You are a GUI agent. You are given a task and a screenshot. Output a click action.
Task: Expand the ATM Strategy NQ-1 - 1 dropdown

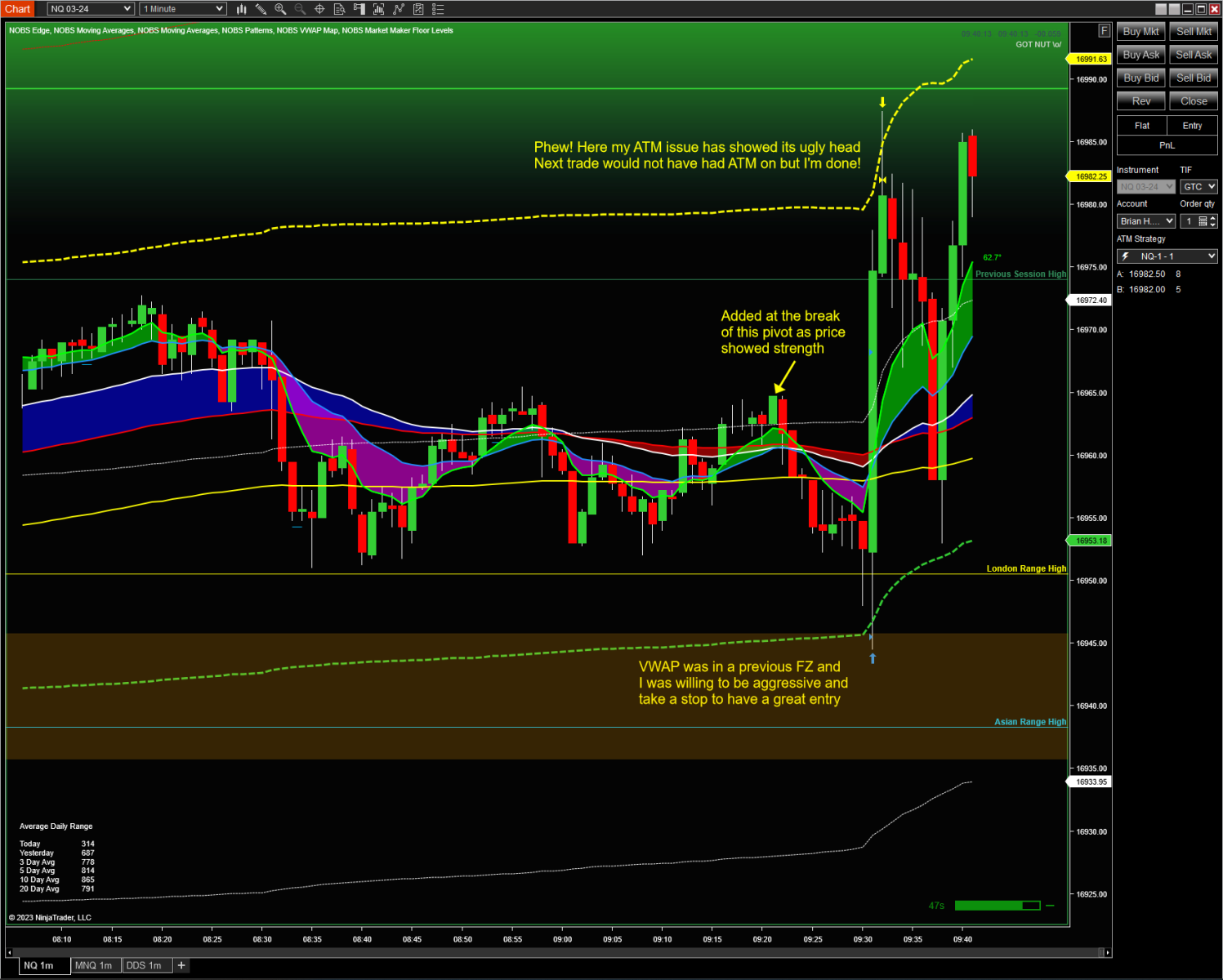point(1167,256)
